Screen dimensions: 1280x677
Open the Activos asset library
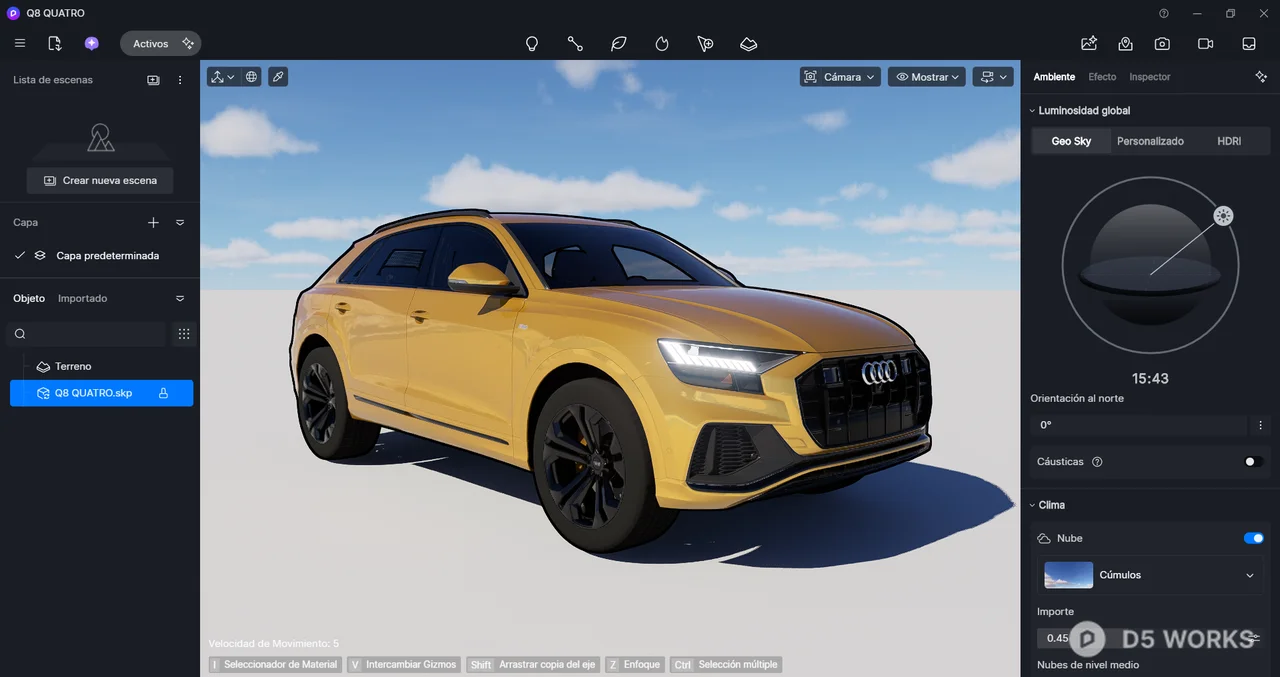click(x=160, y=44)
